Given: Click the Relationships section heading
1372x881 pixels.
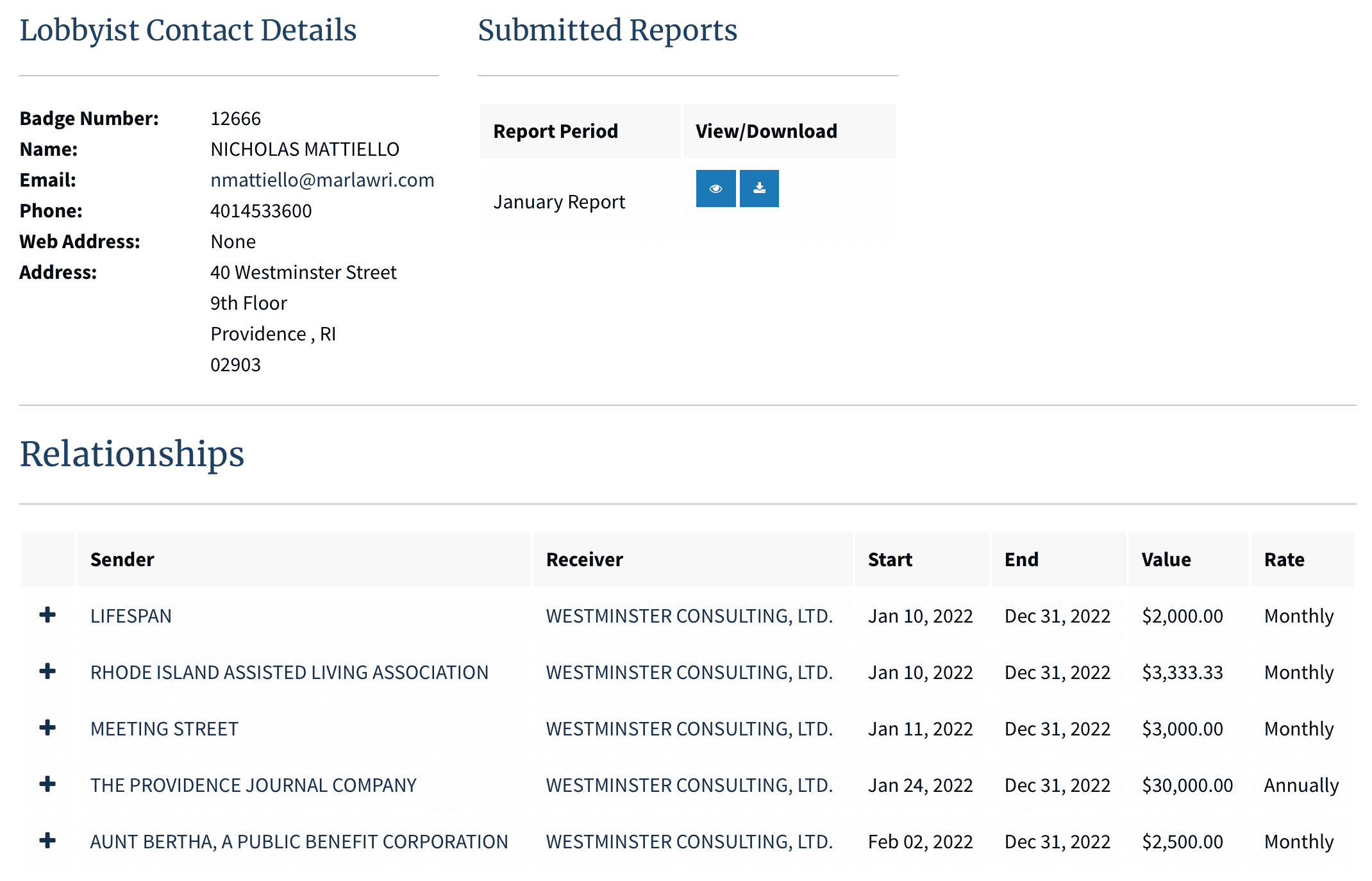Looking at the screenshot, I should [x=132, y=454].
